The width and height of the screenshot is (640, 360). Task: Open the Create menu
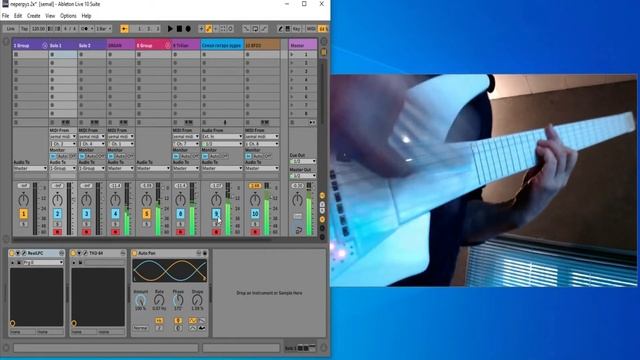click(33, 16)
